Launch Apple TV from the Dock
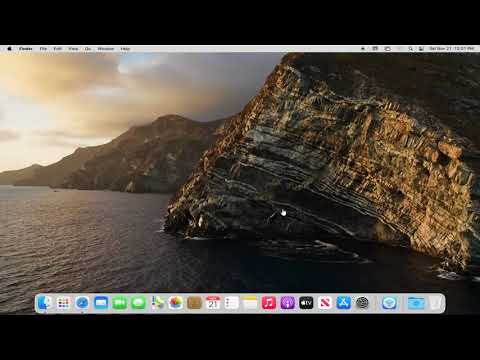 pyautogui.click(x=306, y=303)
